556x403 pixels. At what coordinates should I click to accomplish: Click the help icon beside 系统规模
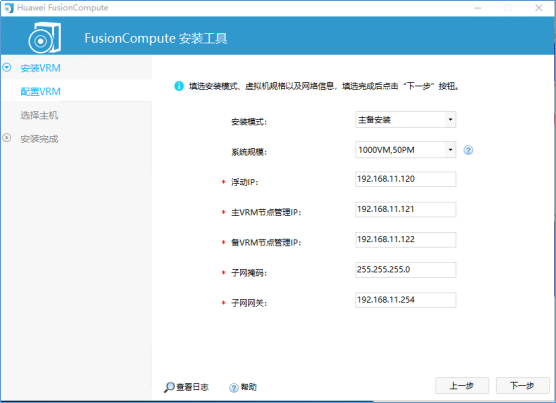468,150
